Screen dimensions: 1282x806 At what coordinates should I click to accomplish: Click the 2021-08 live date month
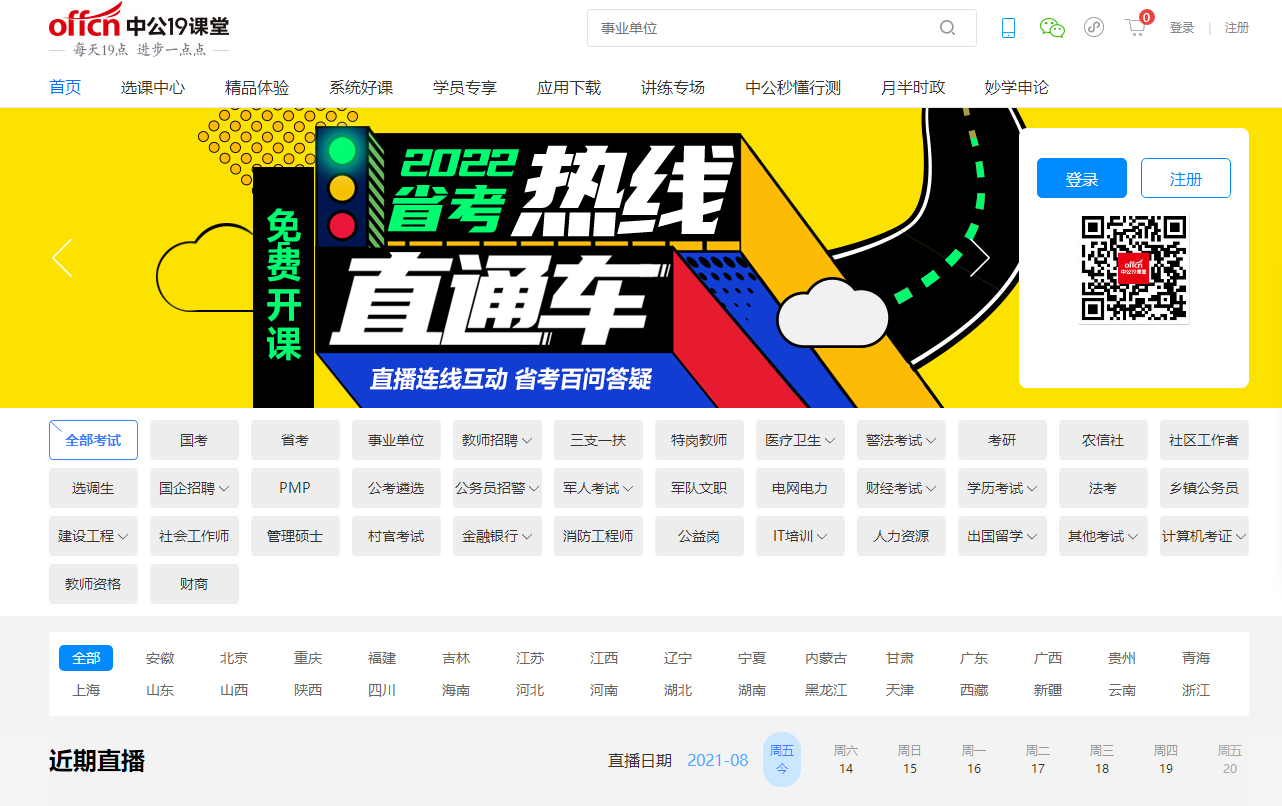click(718, 760)
